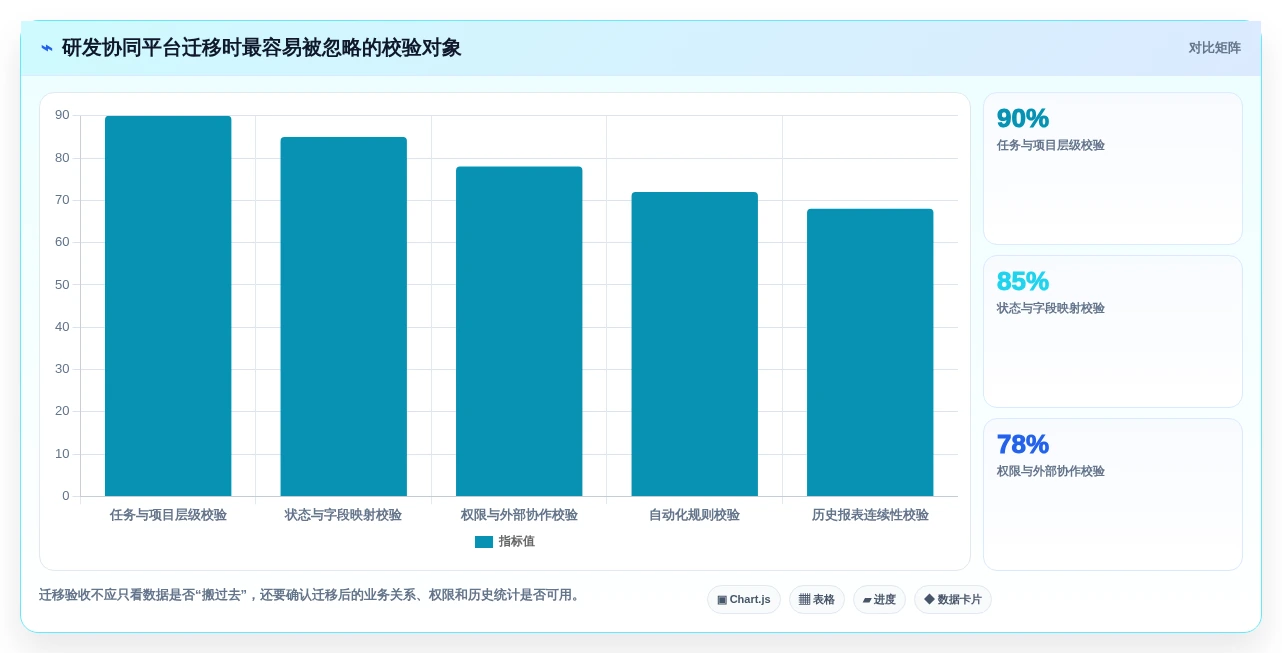Image resolution: width=1282 pixels, height=653 pixels.
Task: Click x-axis label 任务与项目层级校验
Action: (x=168, y=515)
